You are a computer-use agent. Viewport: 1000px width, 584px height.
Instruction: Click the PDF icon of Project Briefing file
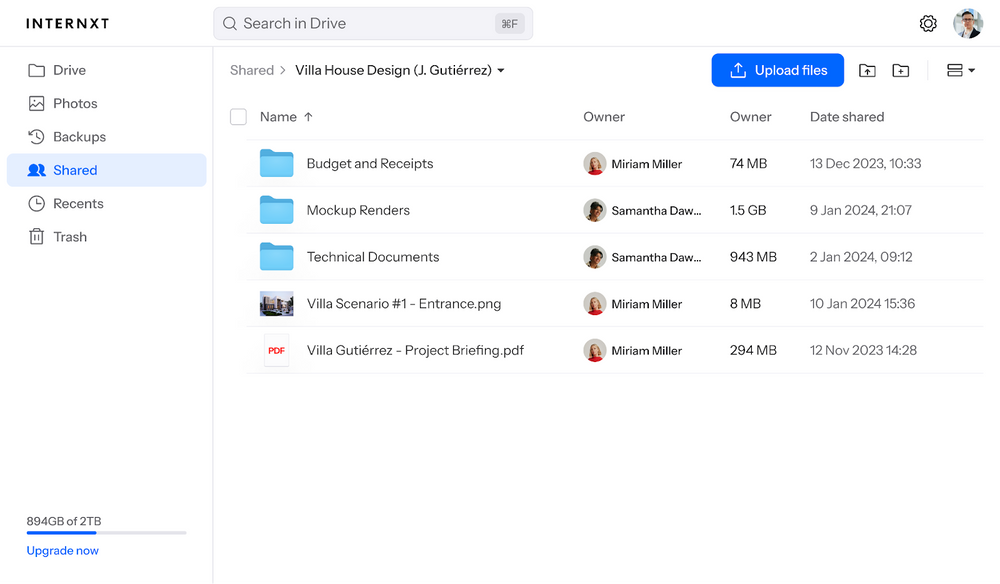pos(276,350)
